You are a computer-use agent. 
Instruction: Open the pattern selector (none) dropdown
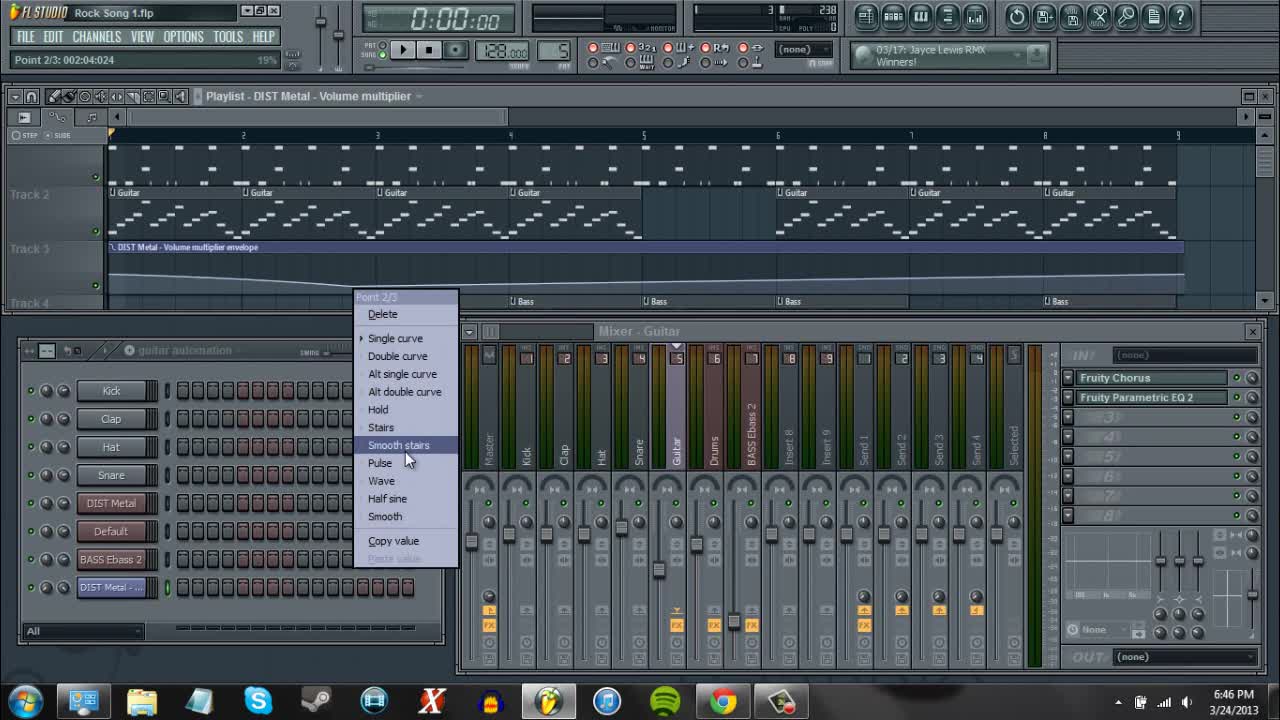pos(805,49)
